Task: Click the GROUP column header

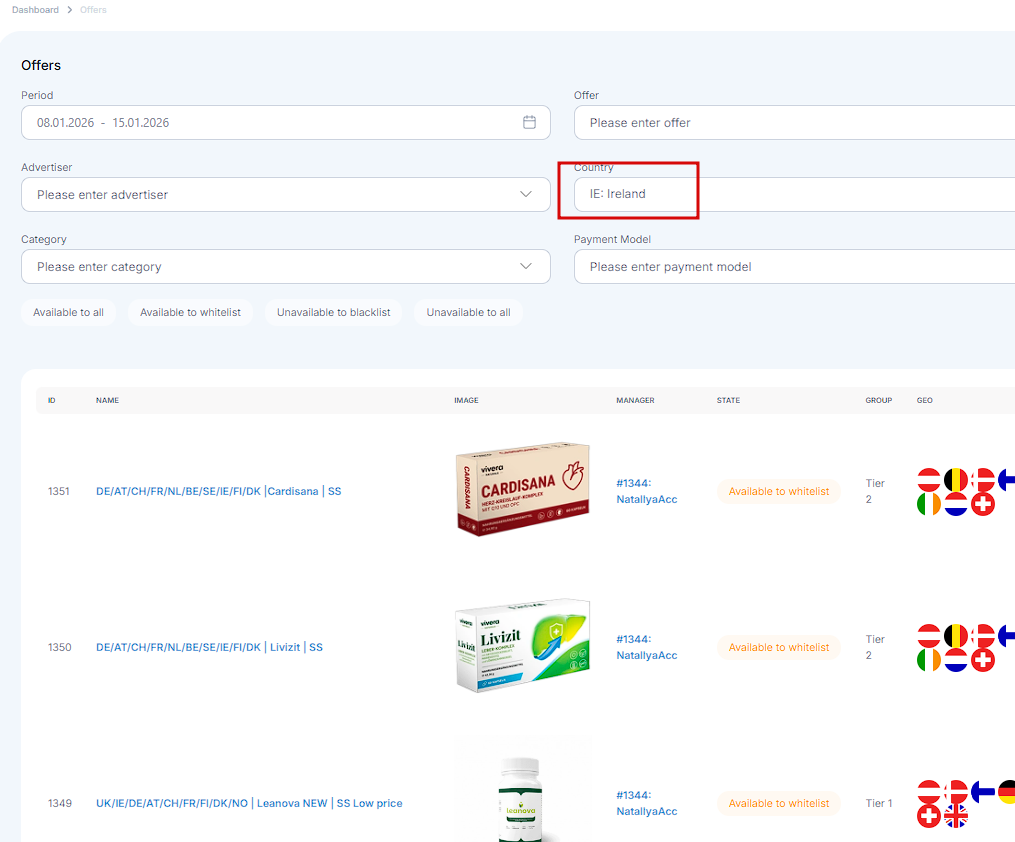Action: 878,401
